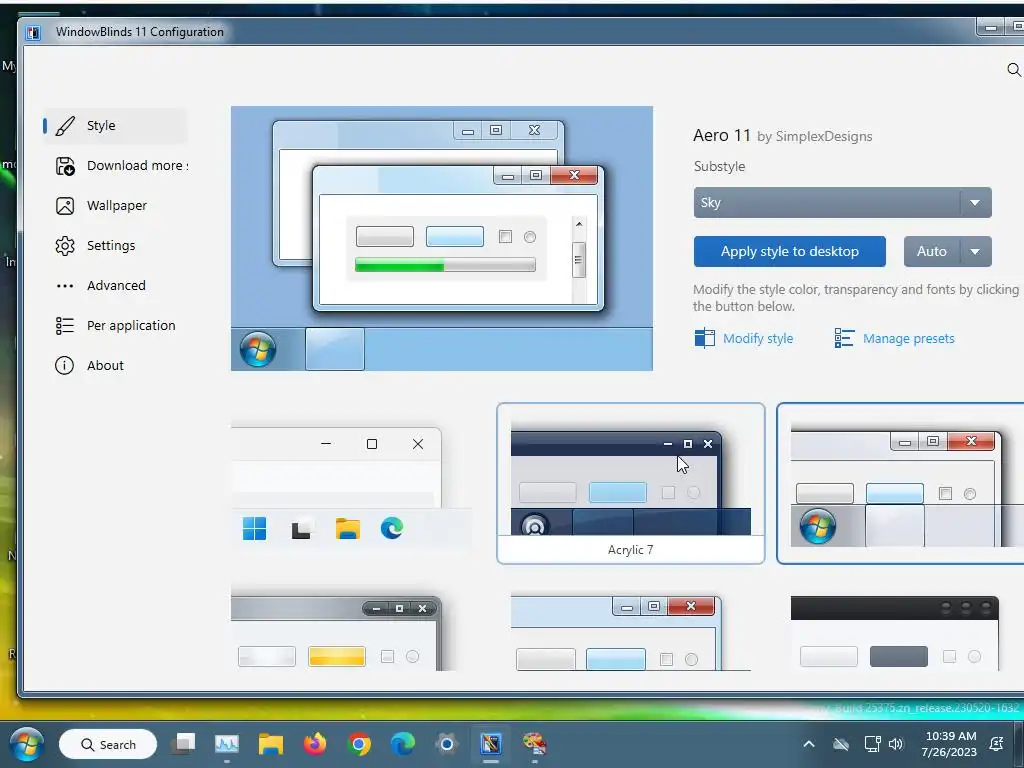Expand the Auto dropdown arrow
The image size is (1024, 768).
click(x=976, y=251)
